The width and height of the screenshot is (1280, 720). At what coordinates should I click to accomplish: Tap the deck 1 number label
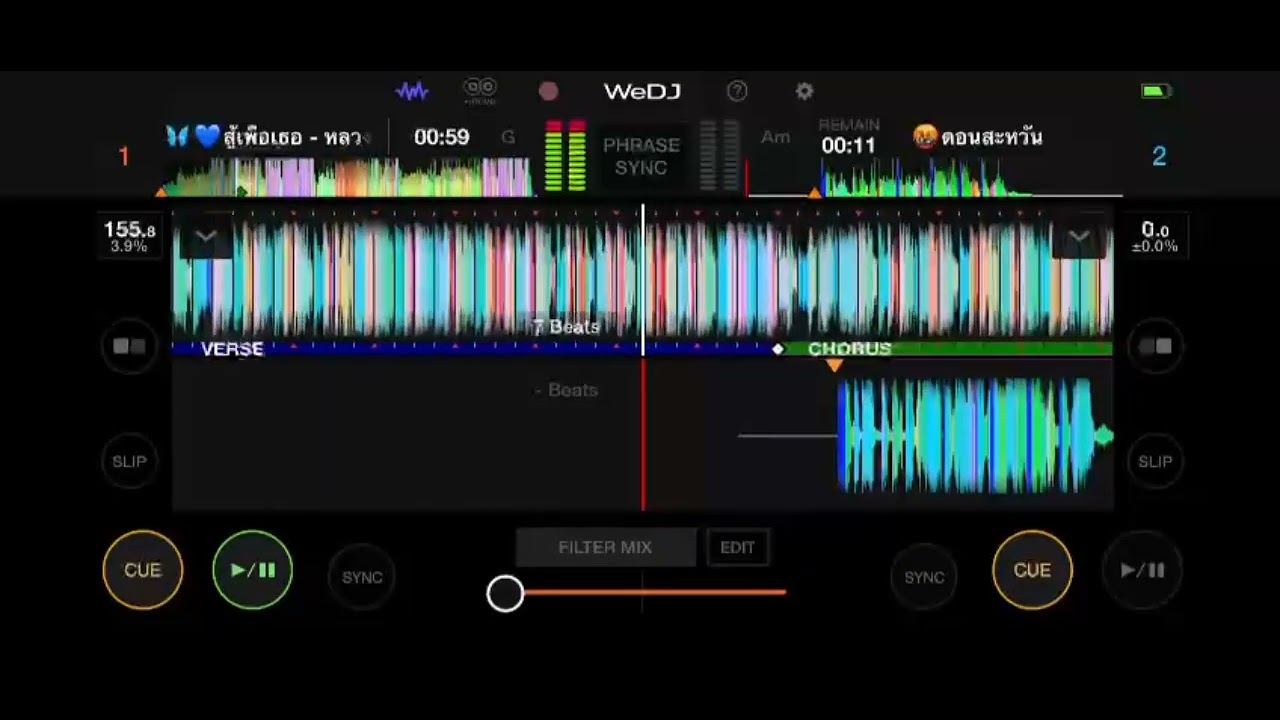[124, 156]
